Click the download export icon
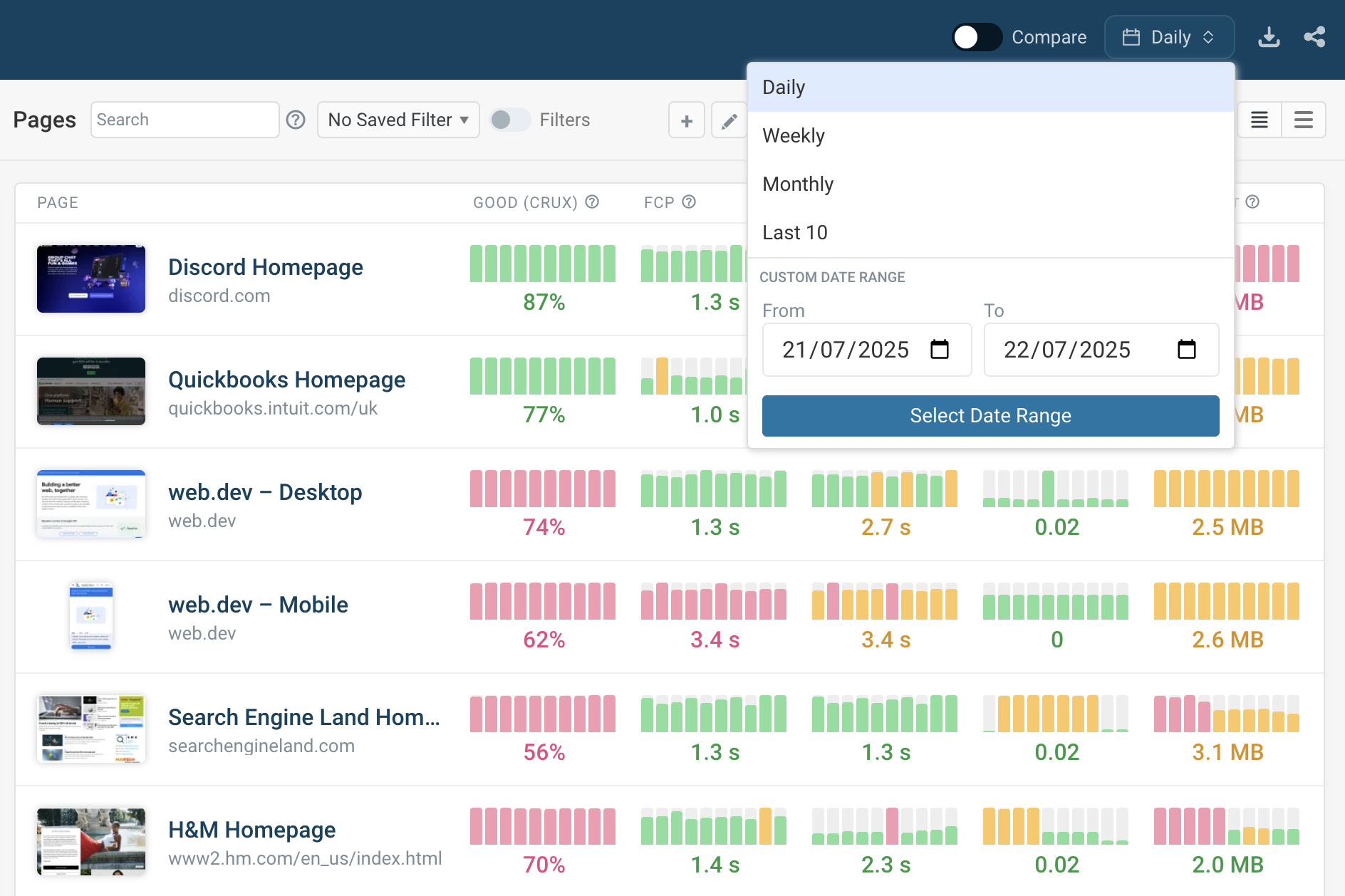The height and width of the screenshot is (896, 1345). 1269,37
